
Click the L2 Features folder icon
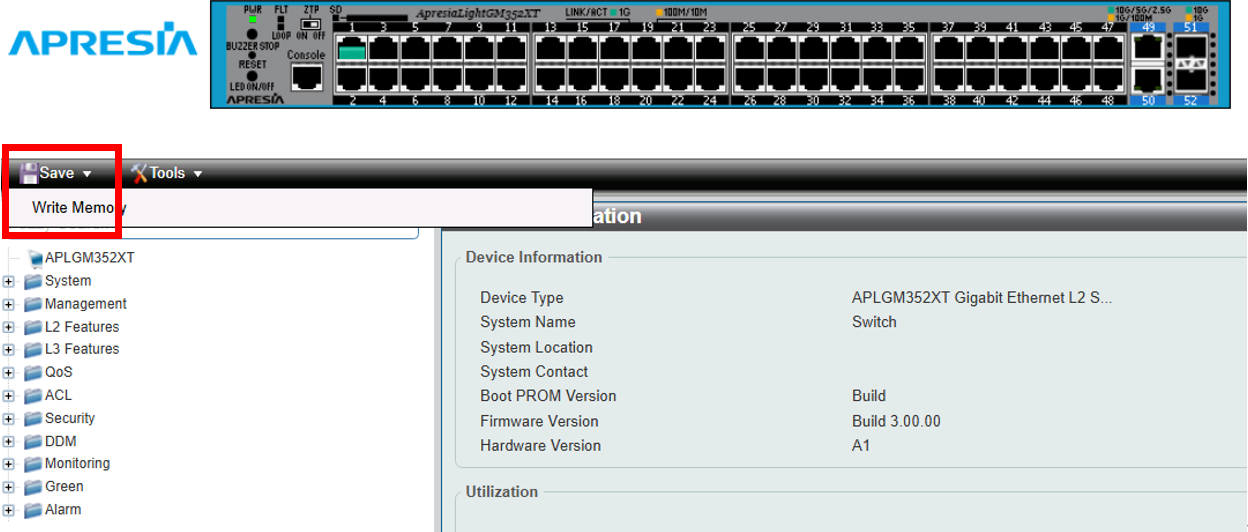pyautogui.click(x=33, y=328)
